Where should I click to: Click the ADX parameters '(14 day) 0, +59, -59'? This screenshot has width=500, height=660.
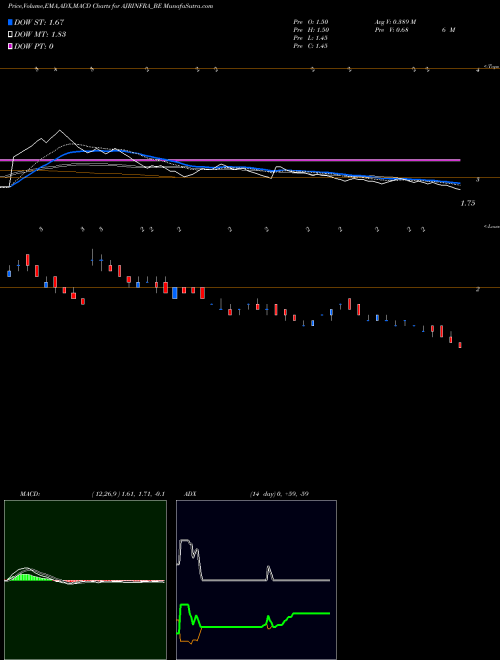tap(279, 494)
